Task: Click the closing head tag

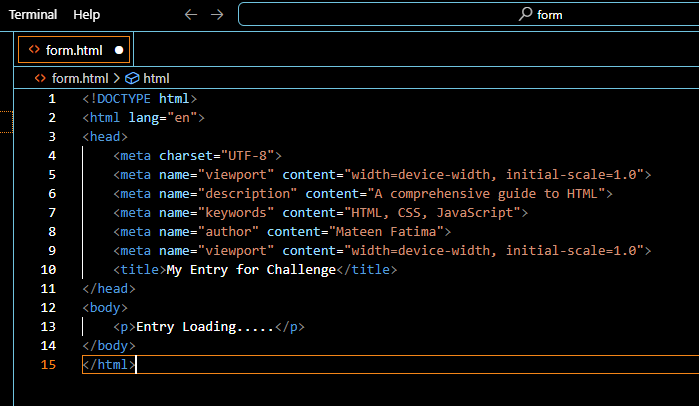Action: [109, 289]
